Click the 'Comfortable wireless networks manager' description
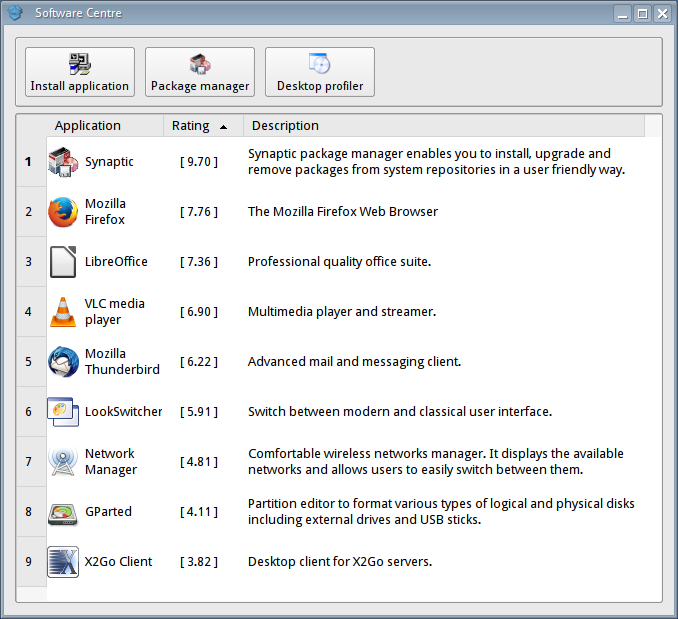 [436, 462]
